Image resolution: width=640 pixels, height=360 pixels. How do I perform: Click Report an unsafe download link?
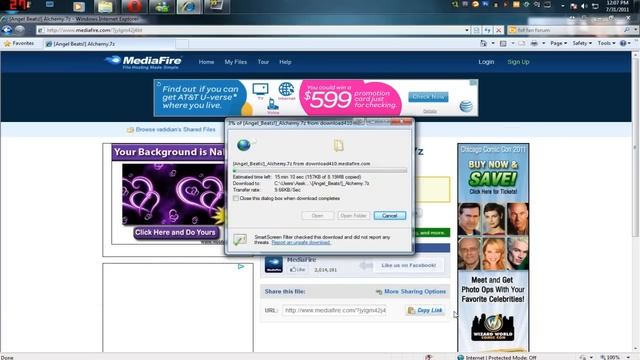[x=301, y=242]
